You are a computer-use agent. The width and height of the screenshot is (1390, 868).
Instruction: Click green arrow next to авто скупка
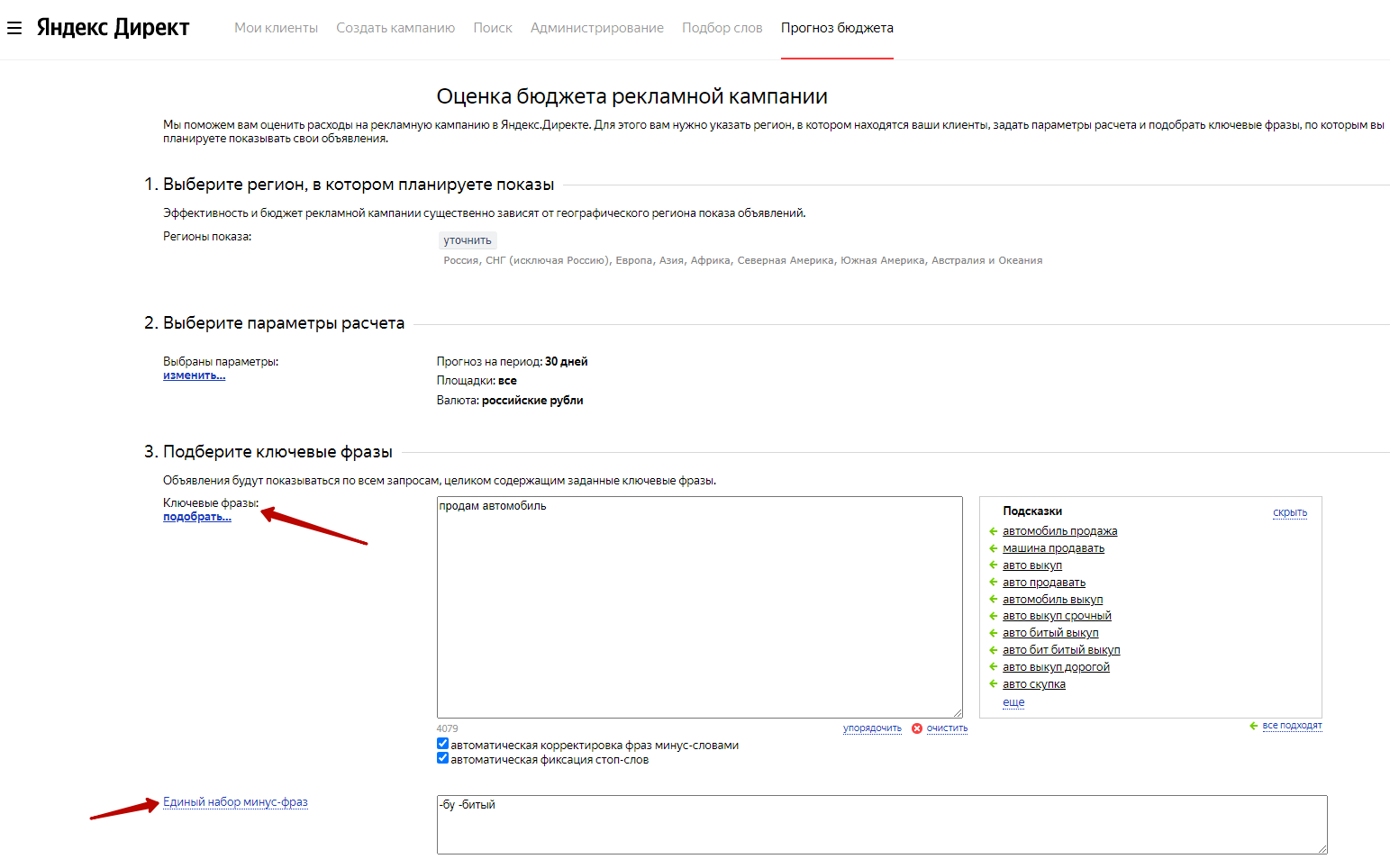pyautogui.click(x=993, y=684)
